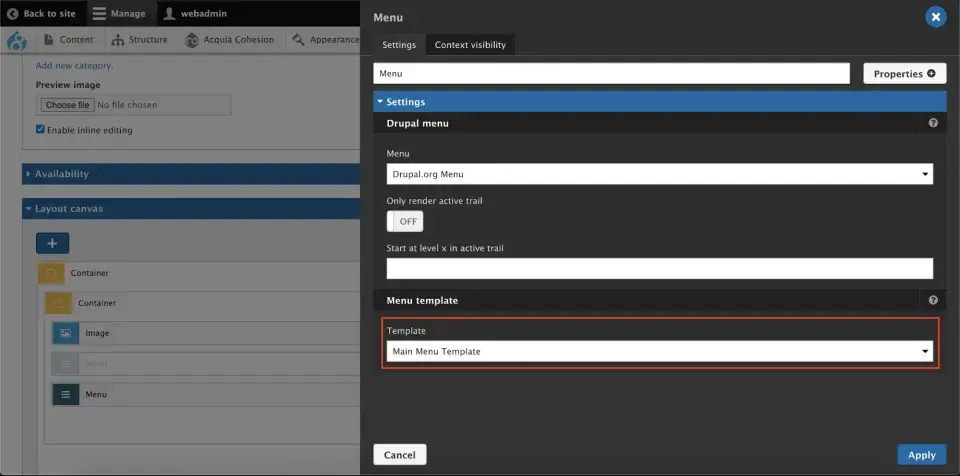This screenshot has width=960, height=476.
Task: Click the Cancel button
Action: tap(400, 455)
